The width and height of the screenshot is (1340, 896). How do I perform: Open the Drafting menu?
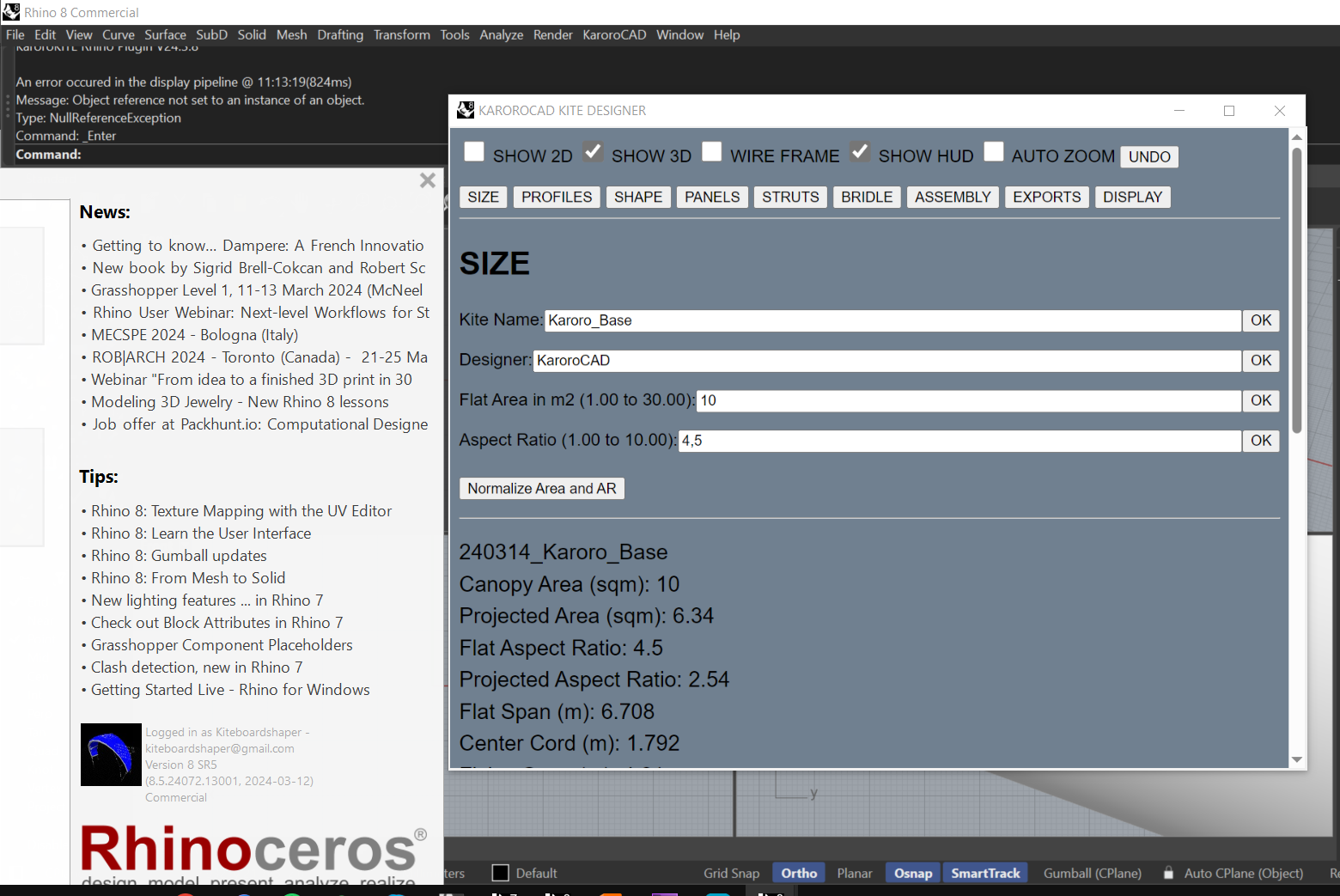(341, 34)
